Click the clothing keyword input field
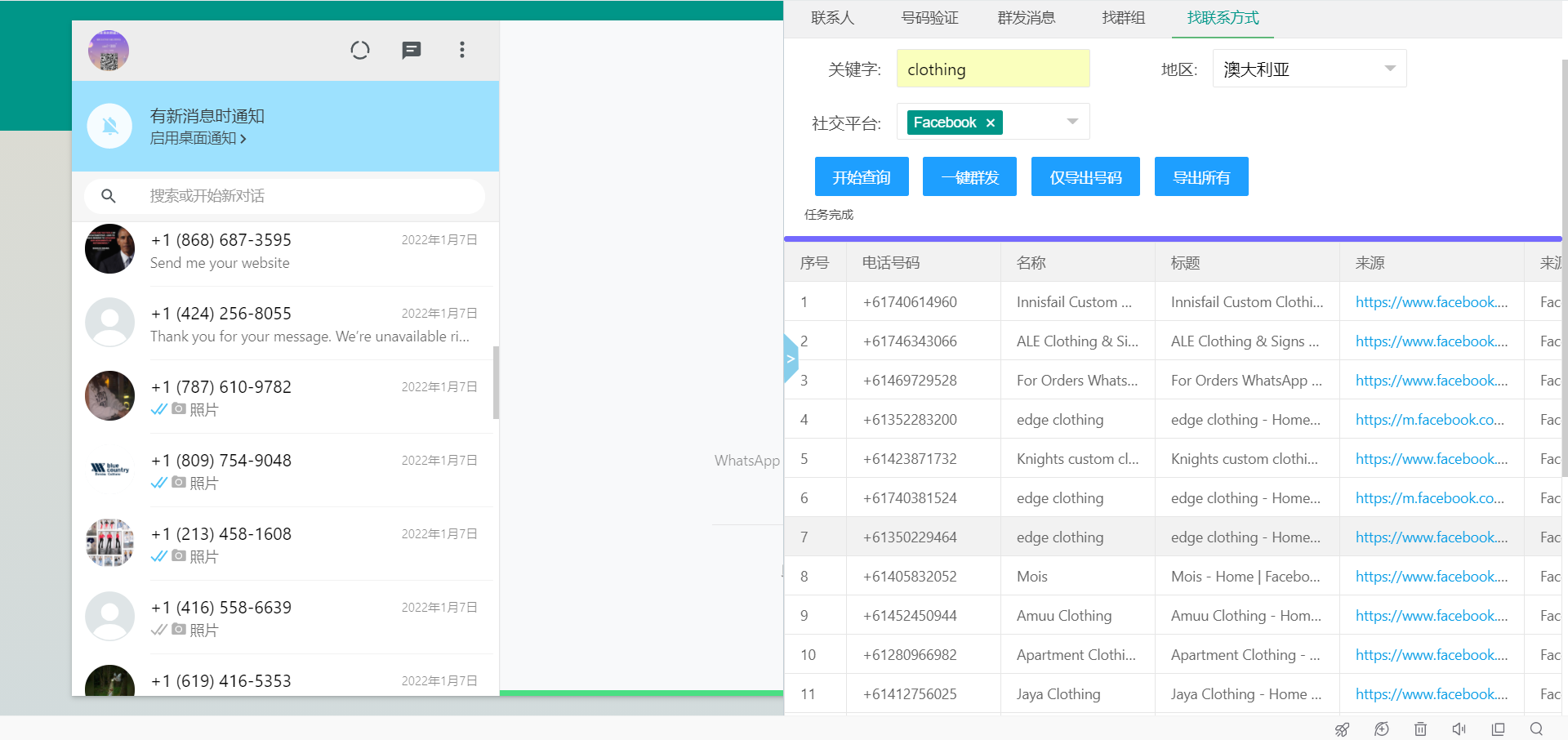Image resolution: width=1568 pixels, height=740 pixels. (993, 69)
